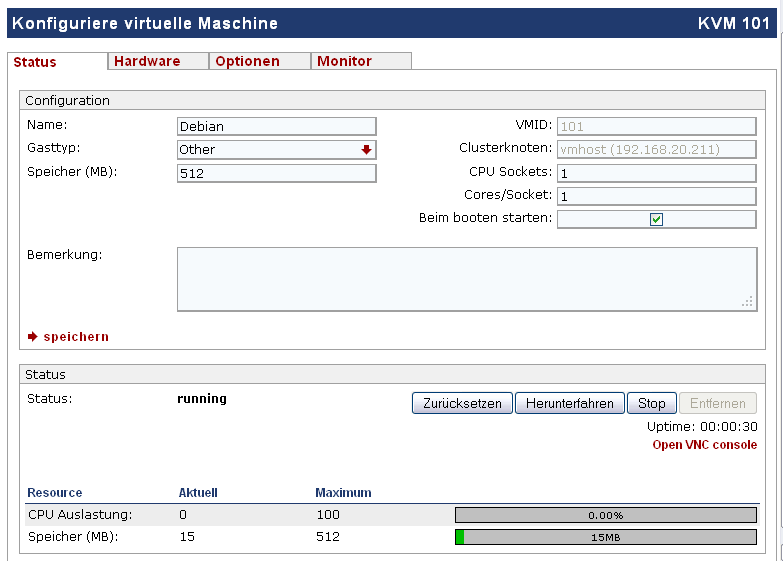The image size is (783, 561).
Task: Click the Speicher 15MB usage bar
Action: click(x=606, y=537)
